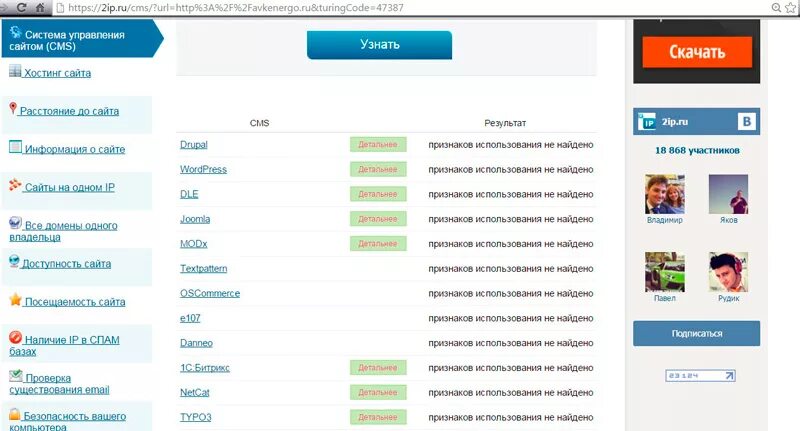Screen dimensions: 800x431
Task: Click Детальнее button in MODx row
Action: coord(378,244)
